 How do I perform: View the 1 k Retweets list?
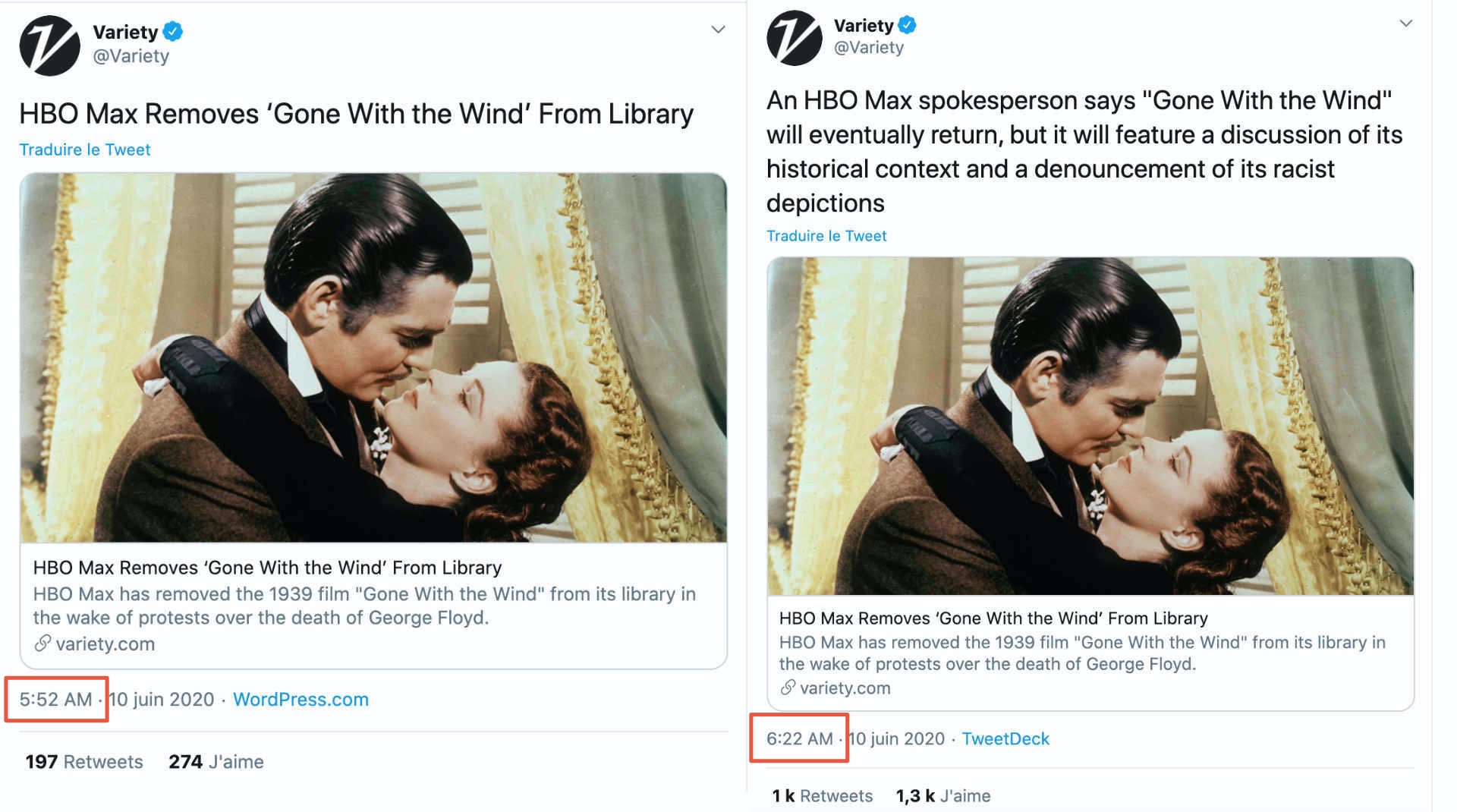[823, 796]
